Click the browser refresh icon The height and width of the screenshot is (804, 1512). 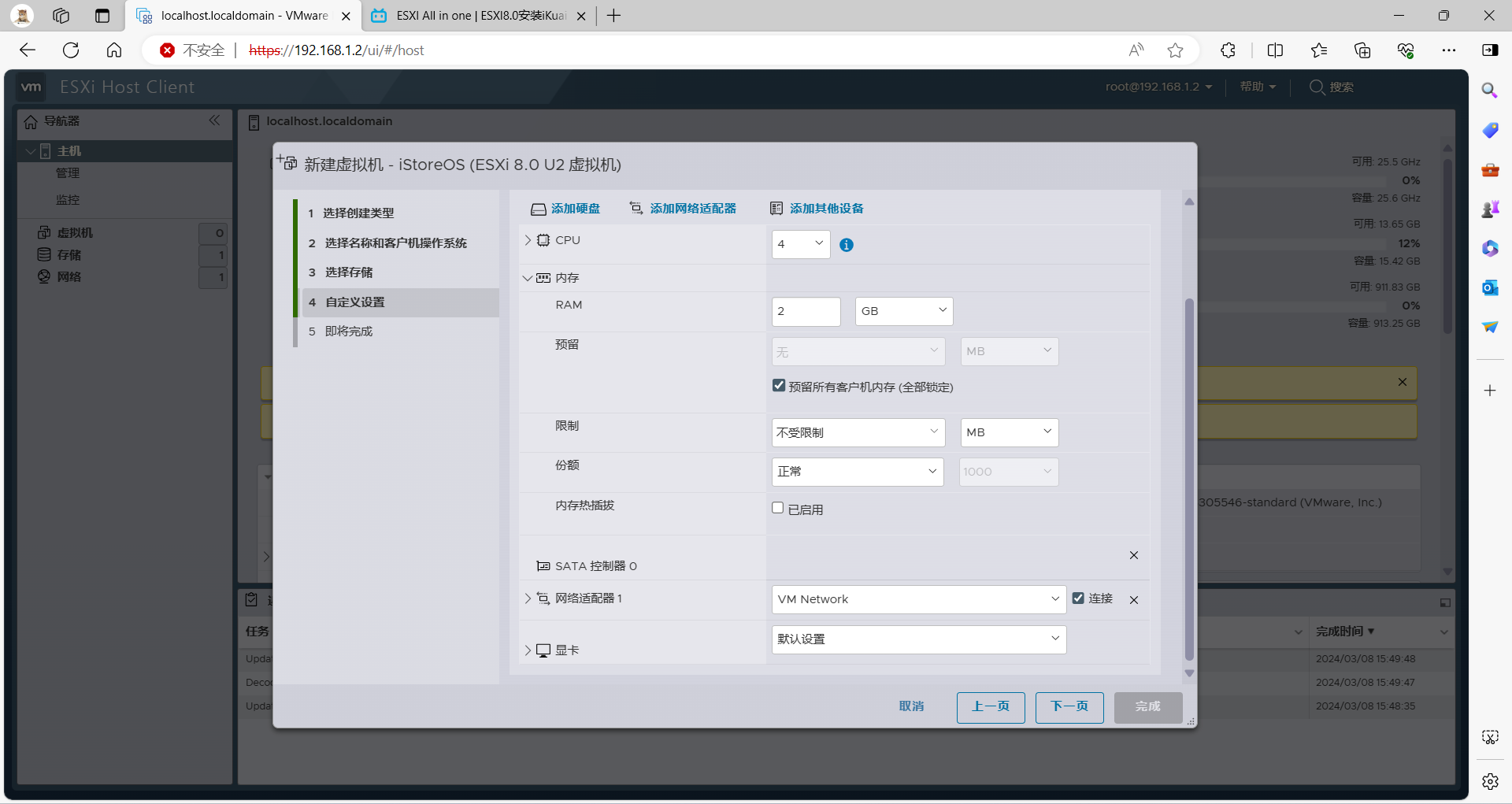[71, 50]
